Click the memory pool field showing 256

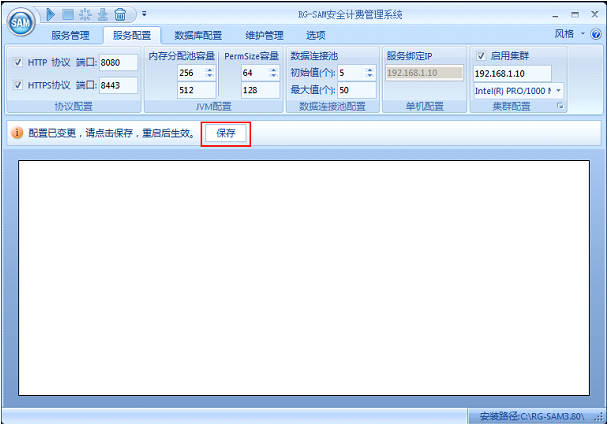191,72
